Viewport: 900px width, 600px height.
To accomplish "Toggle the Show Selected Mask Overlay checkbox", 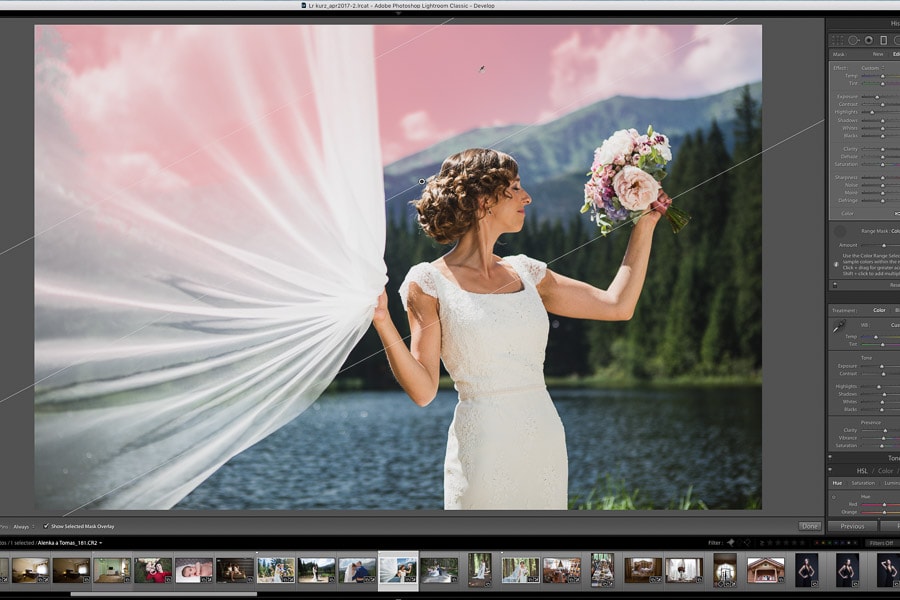I will click(46, 526).
